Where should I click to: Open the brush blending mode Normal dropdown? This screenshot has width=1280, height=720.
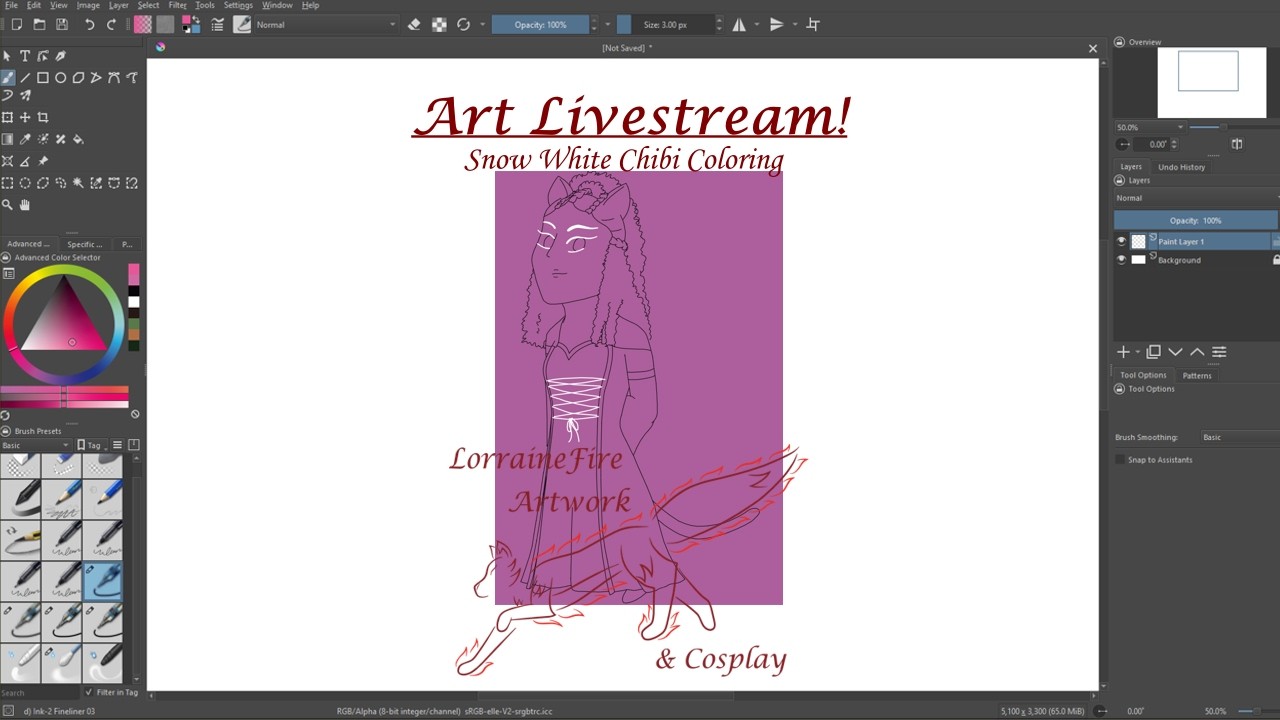pos(326,24)
